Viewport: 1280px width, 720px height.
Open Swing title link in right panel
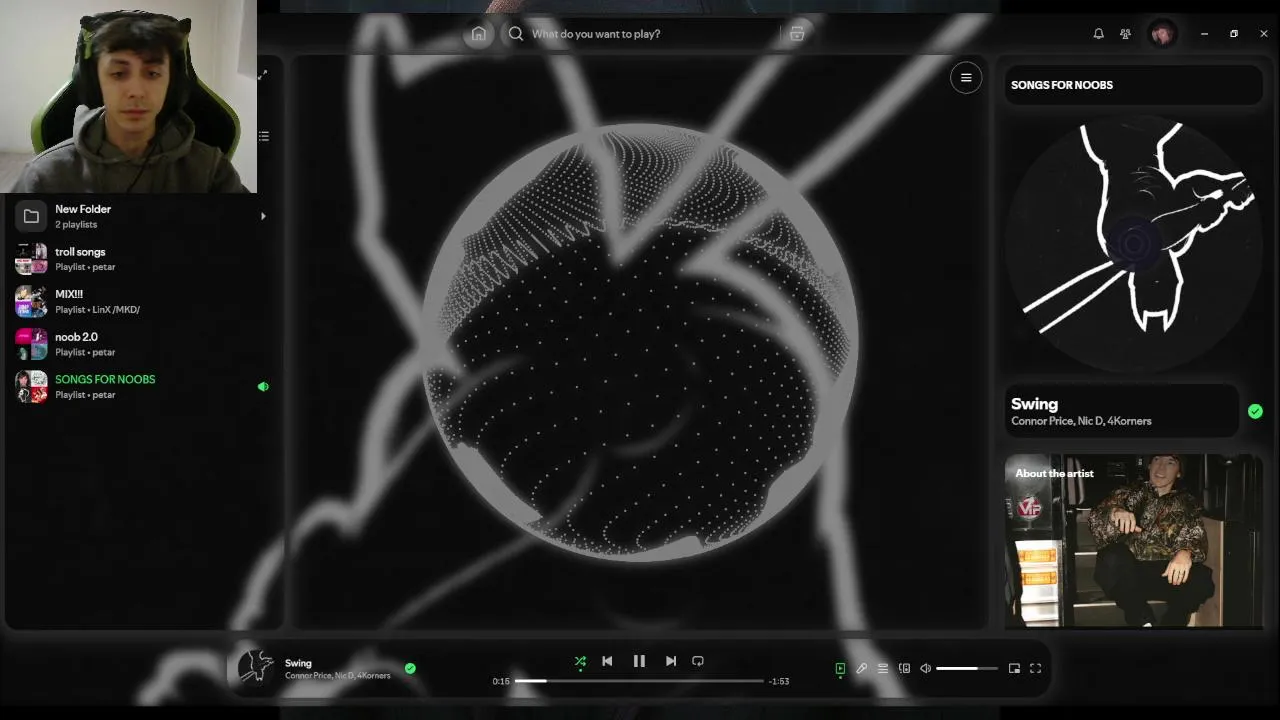tap(1034, 404)
